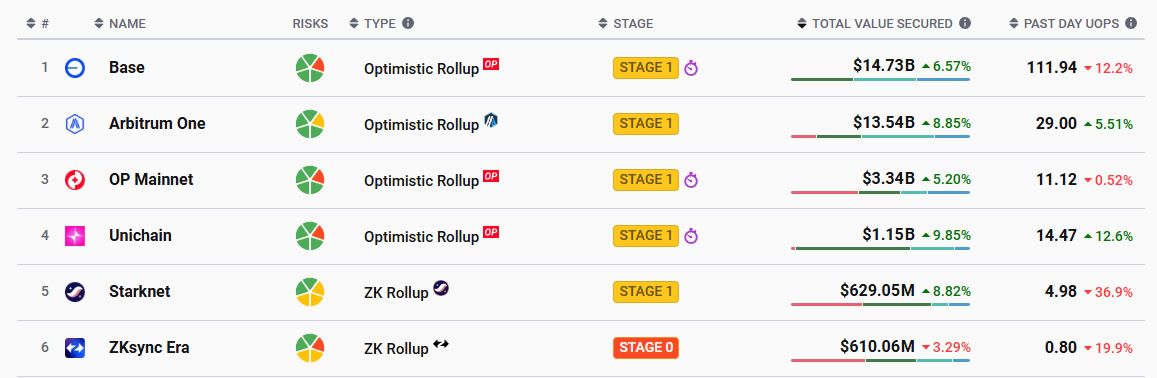Sort by Total Value Secured header
The width and height of the screenshot is (1157, 378).
pyautogui.click(x=875, y=24)
